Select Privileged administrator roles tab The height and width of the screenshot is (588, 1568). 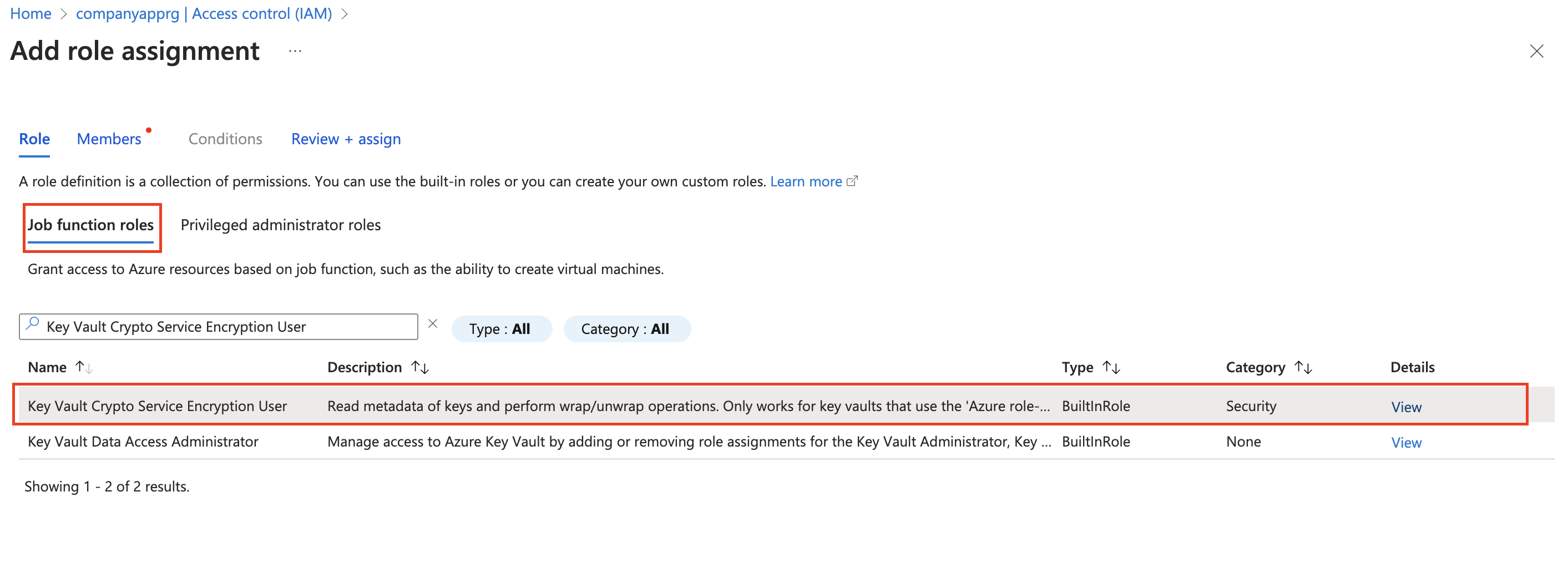(x=281, y=225)
